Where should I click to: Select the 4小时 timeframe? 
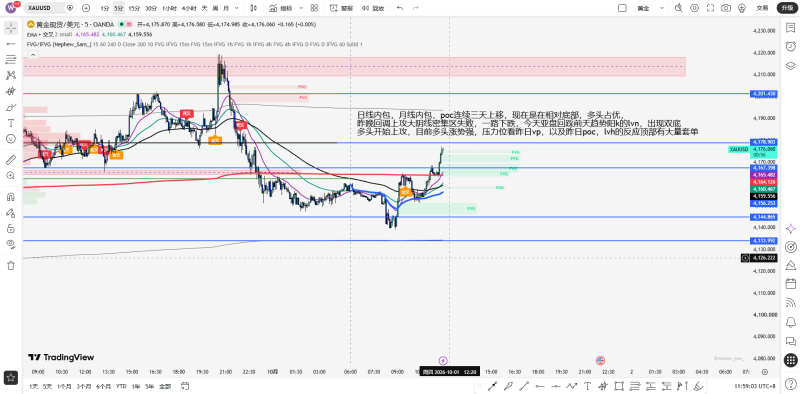(188, 8)
